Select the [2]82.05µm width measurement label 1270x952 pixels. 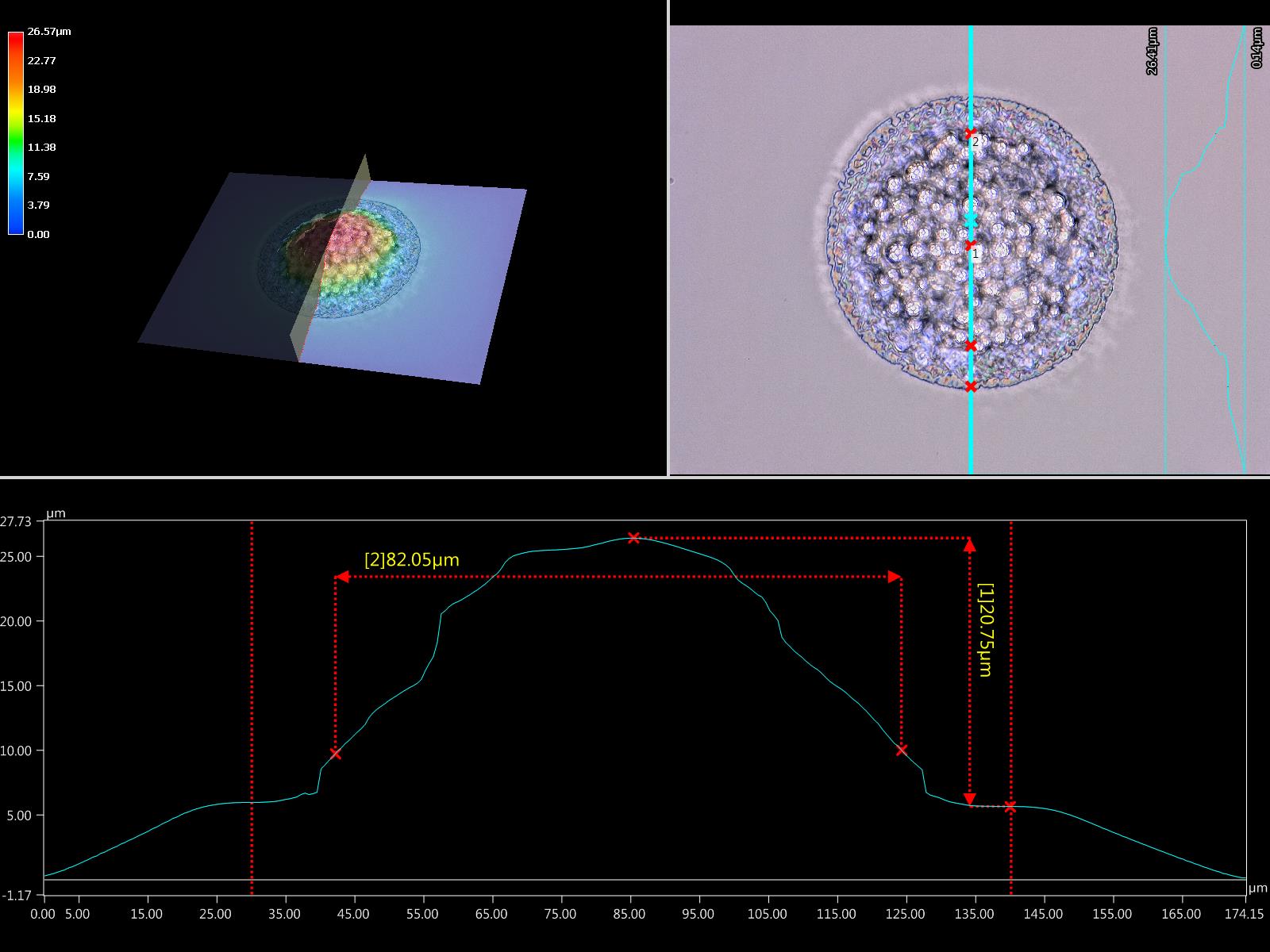coord(412,559)
